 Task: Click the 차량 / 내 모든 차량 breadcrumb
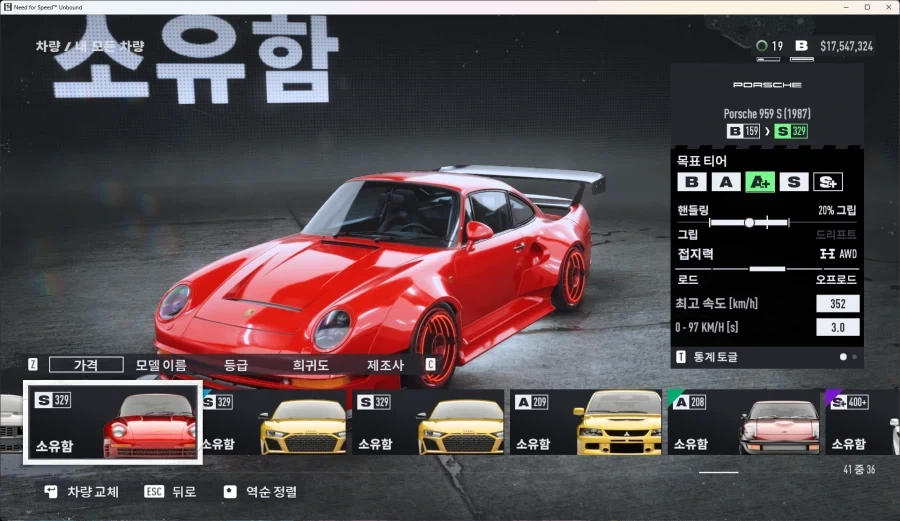click(x=90, y=46)
